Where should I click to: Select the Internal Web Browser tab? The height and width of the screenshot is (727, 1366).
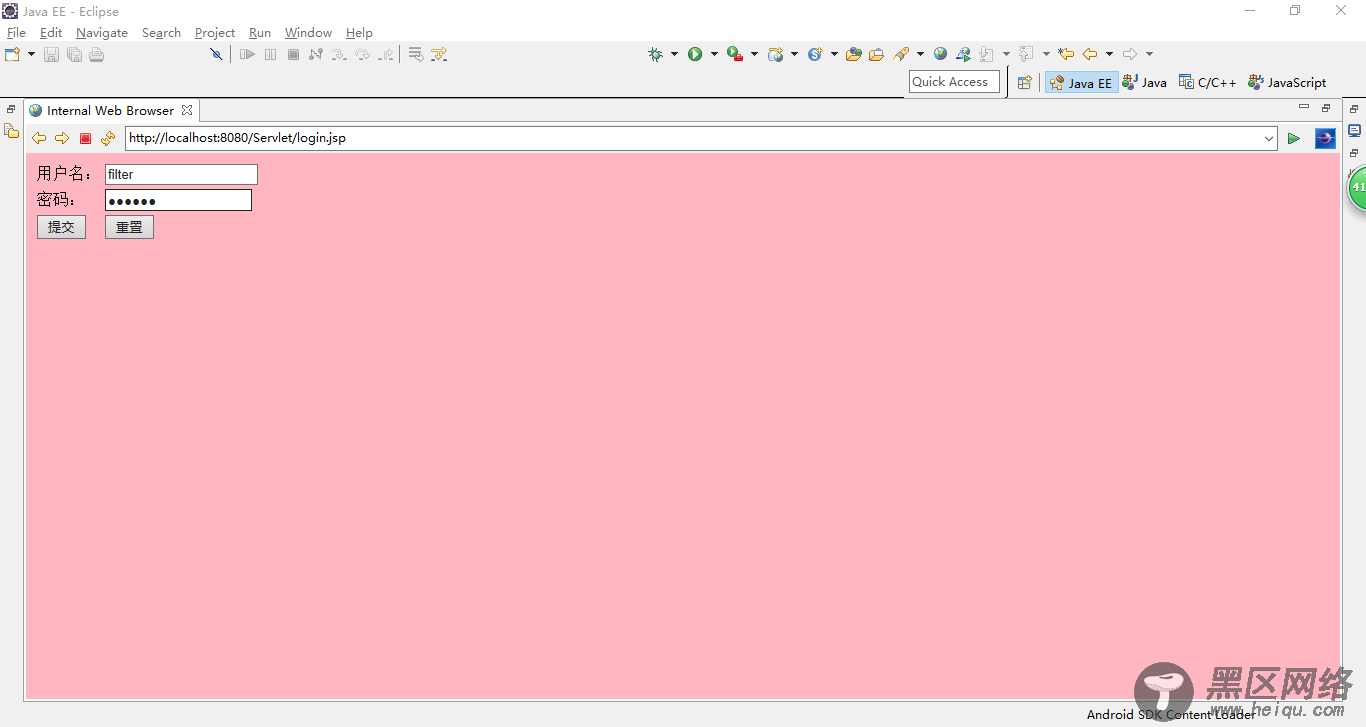[x=110, y=110]
